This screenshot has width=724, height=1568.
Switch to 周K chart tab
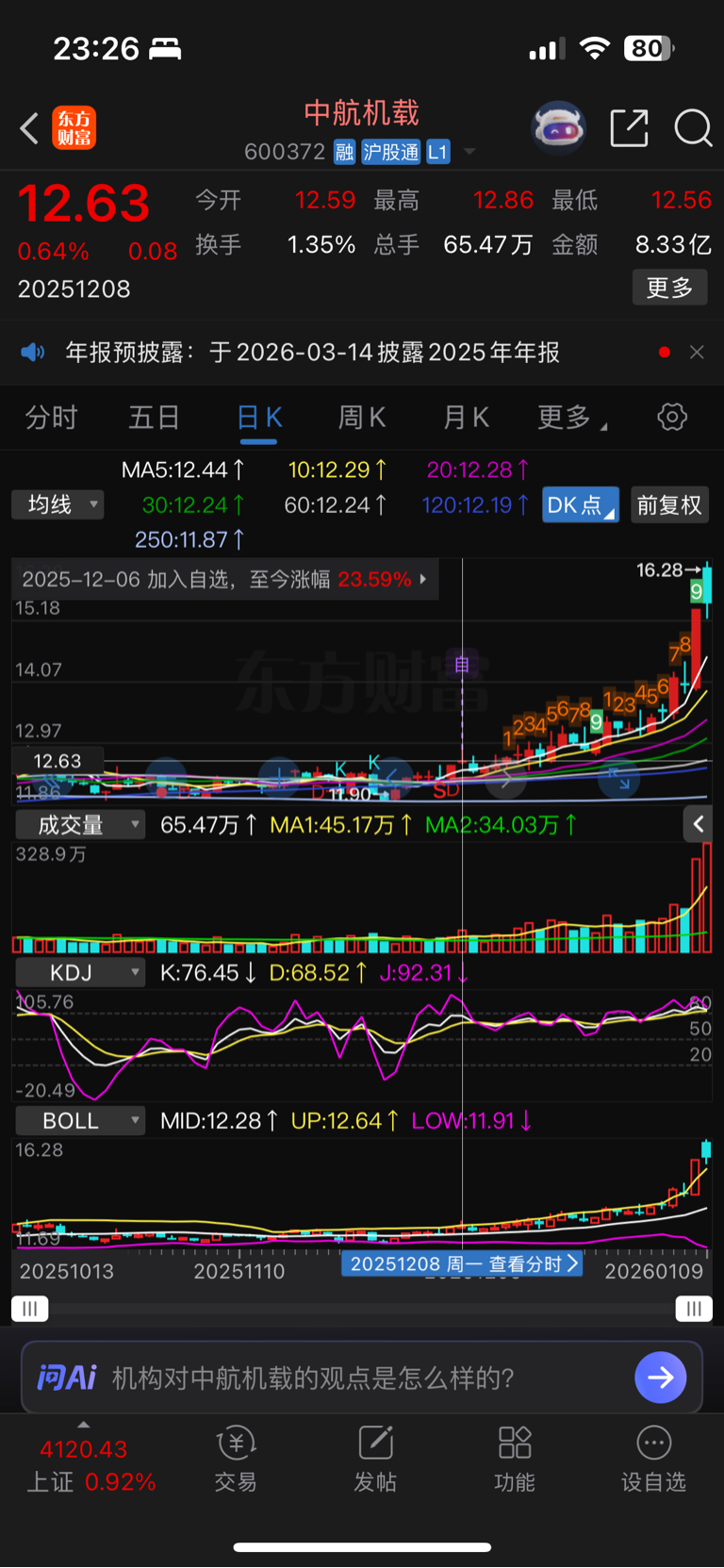362,417
